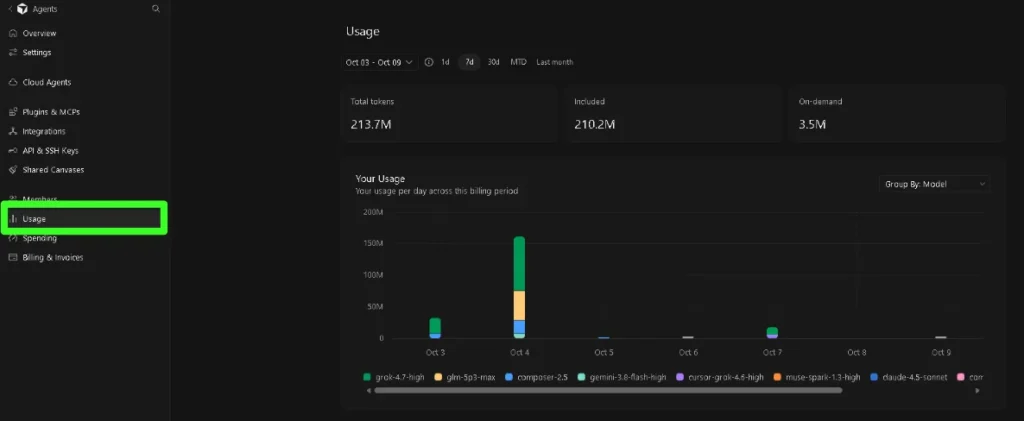The width and height of the screenshot is (1024, 421).
Task: Click the Agents title in the sidebar header
Action: coord(45,9)
